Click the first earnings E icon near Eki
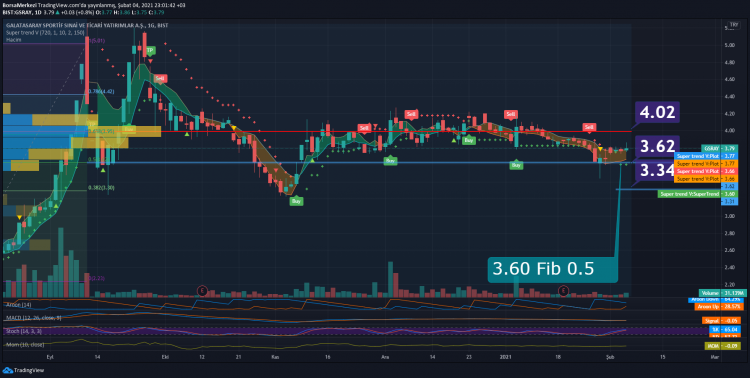The width and height of the screenshot is (750, 378). (203, 290)
